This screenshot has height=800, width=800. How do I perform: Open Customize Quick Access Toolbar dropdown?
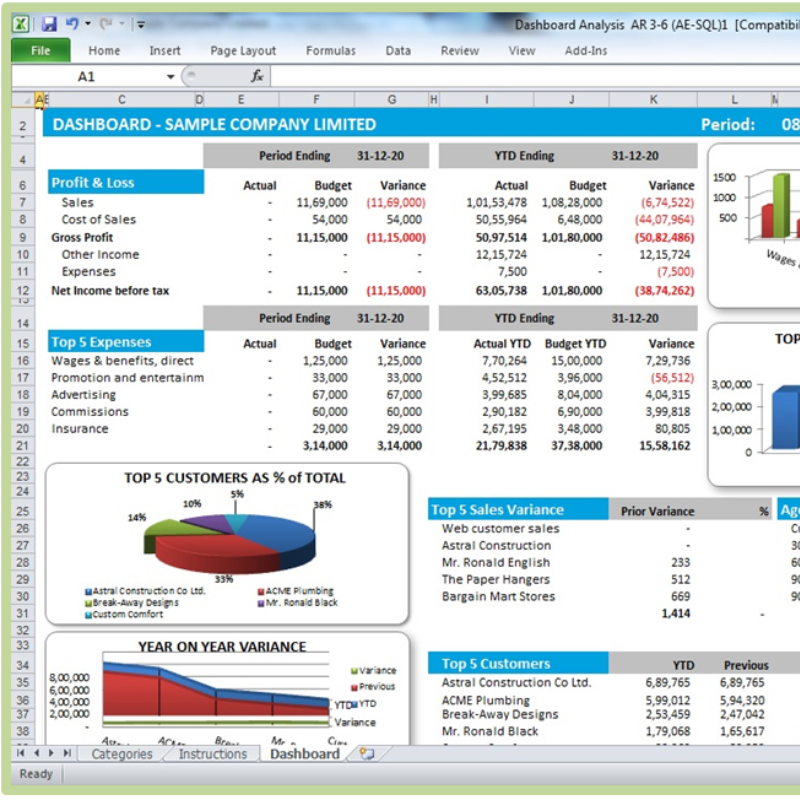tap(141, 24)
